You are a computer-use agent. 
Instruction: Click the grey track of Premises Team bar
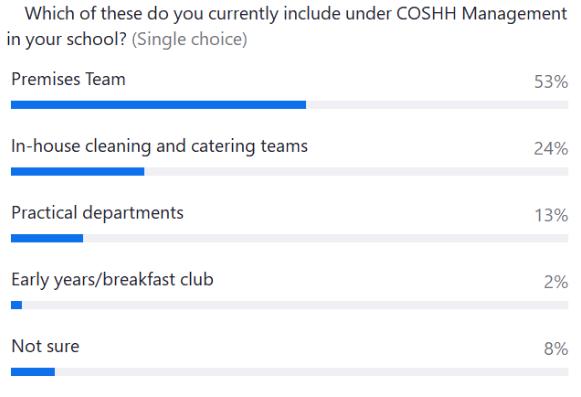(437, 105)
